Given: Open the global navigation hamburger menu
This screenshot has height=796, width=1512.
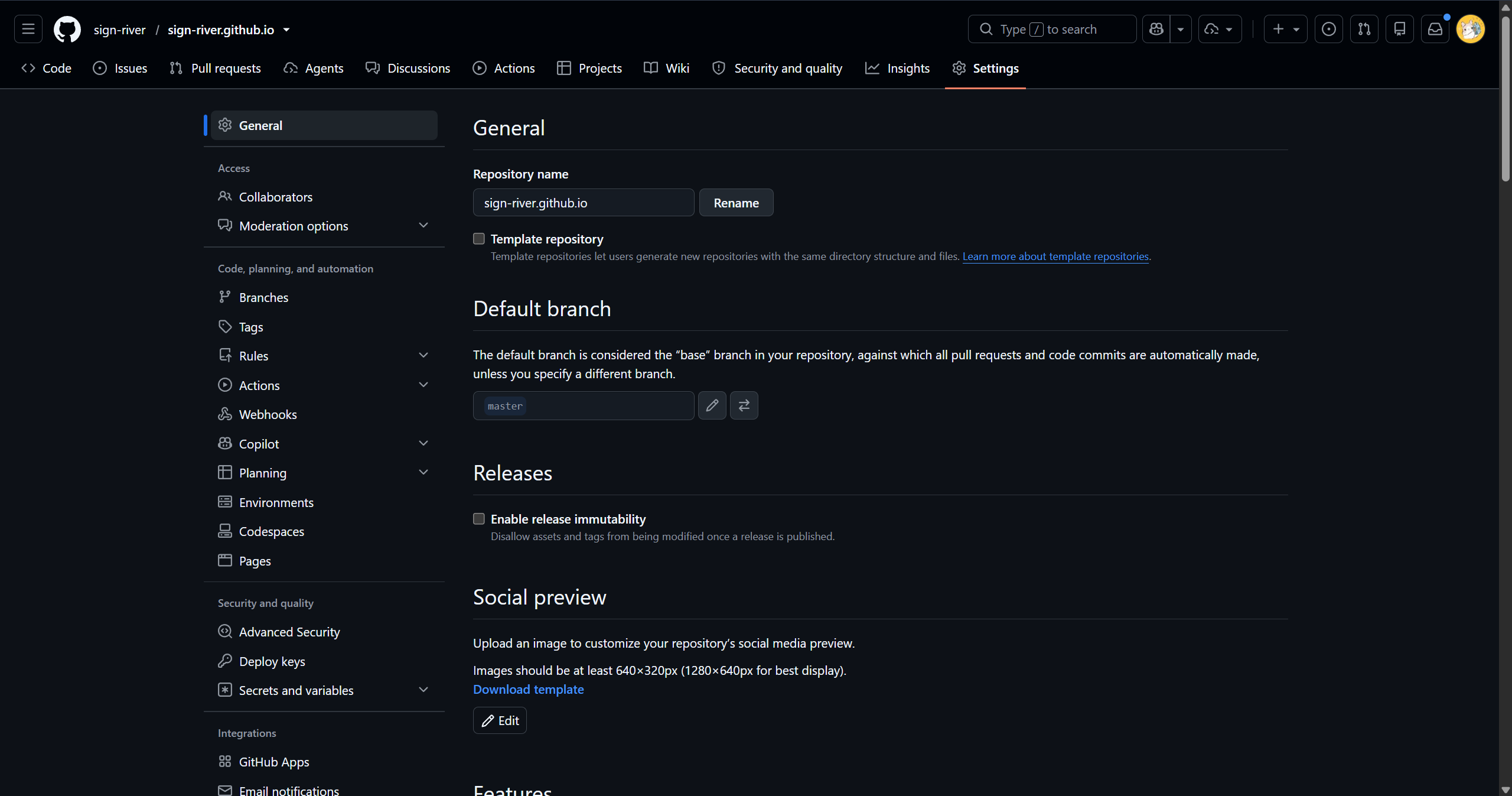Looking at the screenshot, I should (28, 29).
